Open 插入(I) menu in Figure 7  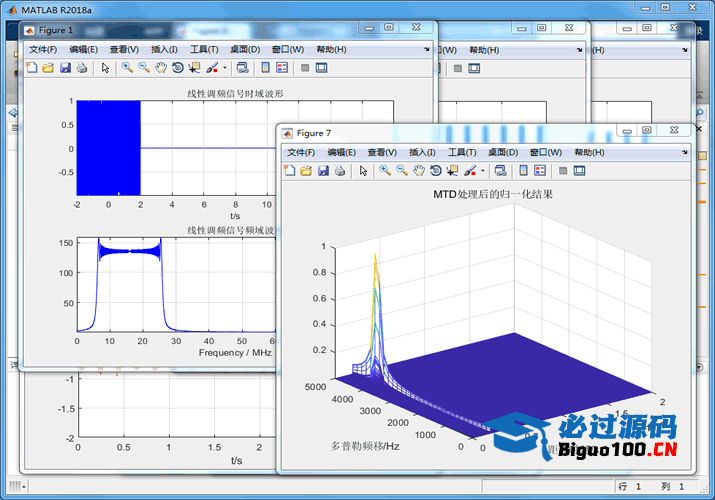(422, 152)
